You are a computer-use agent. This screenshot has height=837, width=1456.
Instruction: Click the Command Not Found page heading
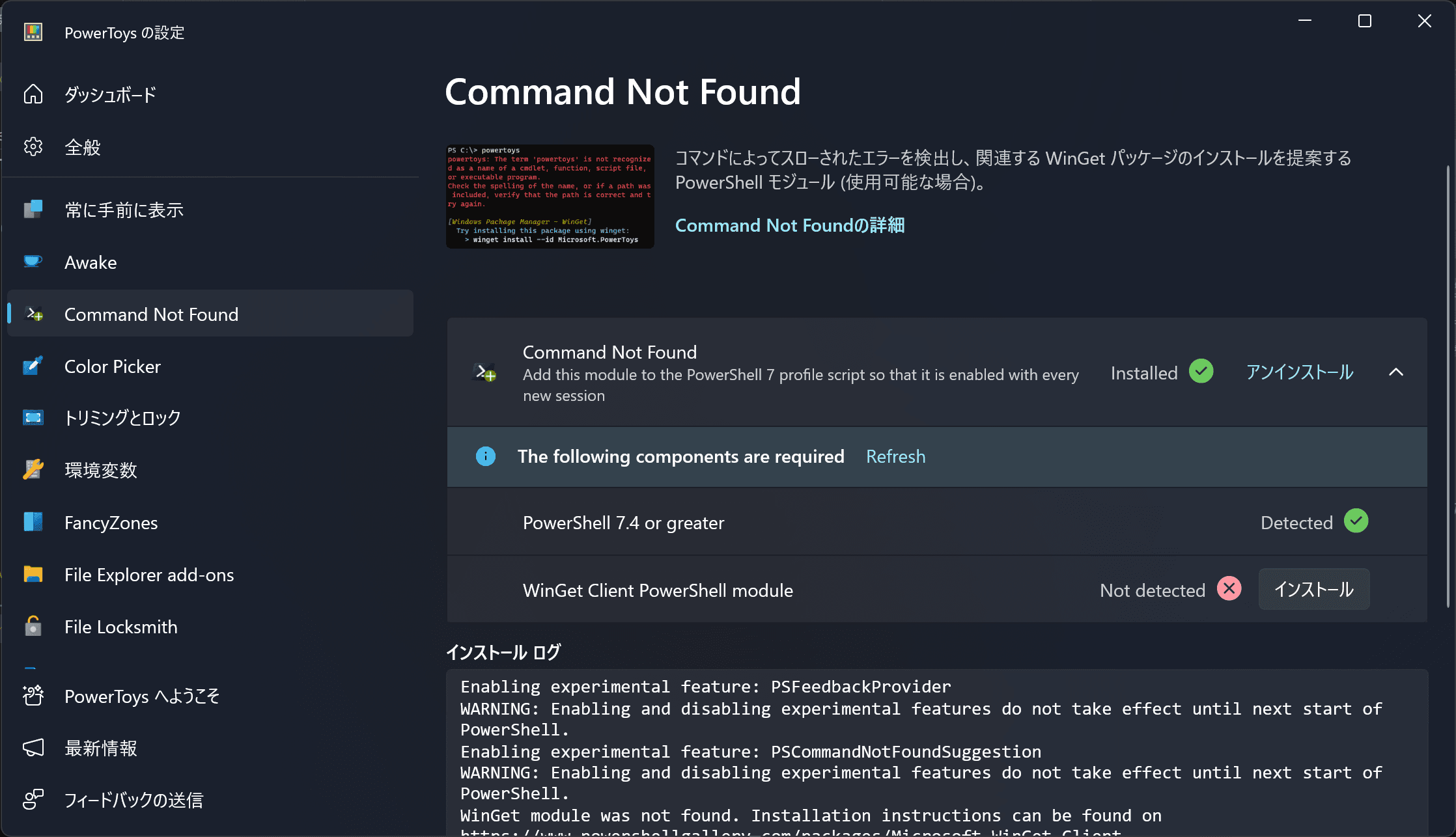[623, 92]
